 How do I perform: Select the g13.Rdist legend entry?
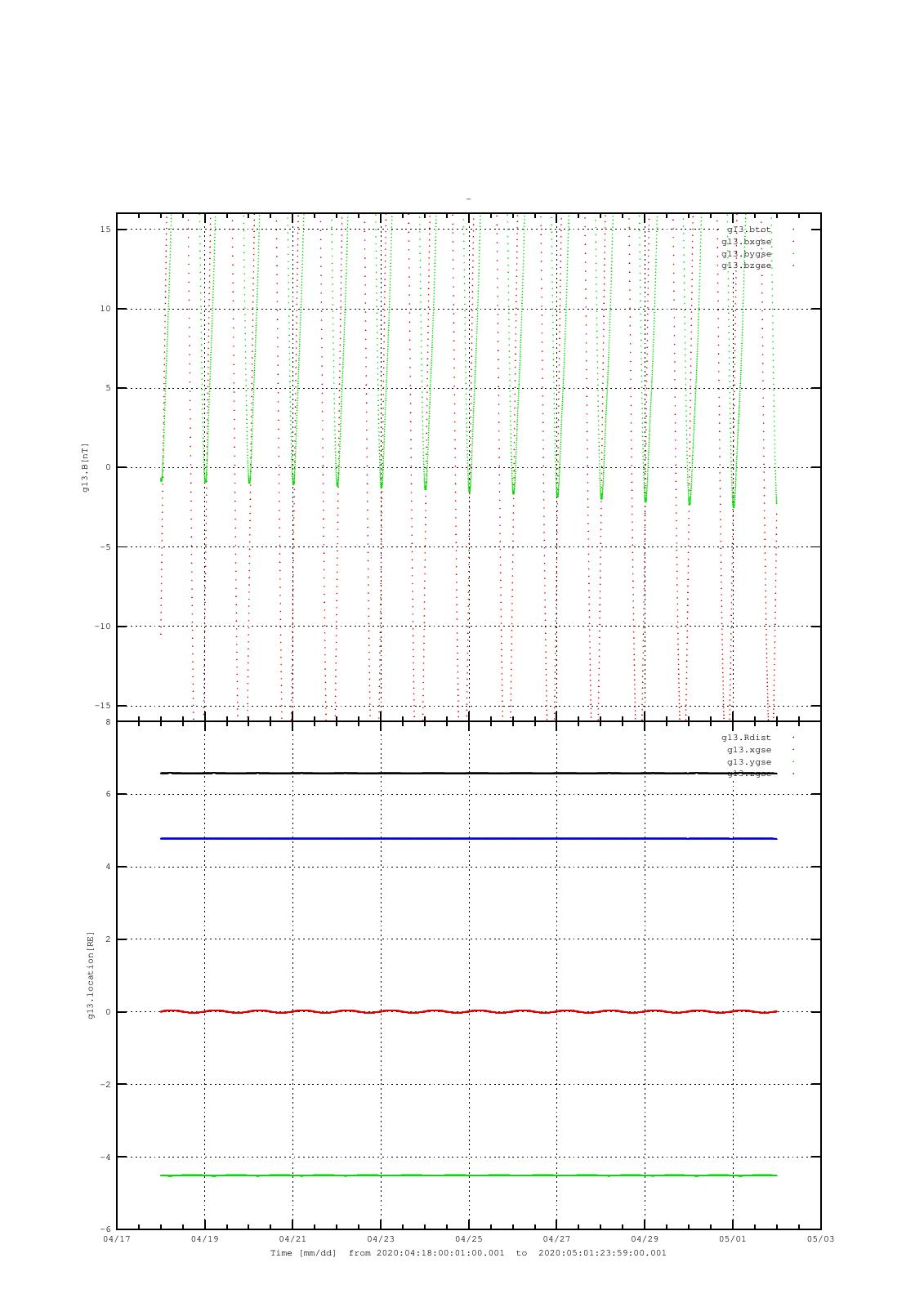(746, 738)
